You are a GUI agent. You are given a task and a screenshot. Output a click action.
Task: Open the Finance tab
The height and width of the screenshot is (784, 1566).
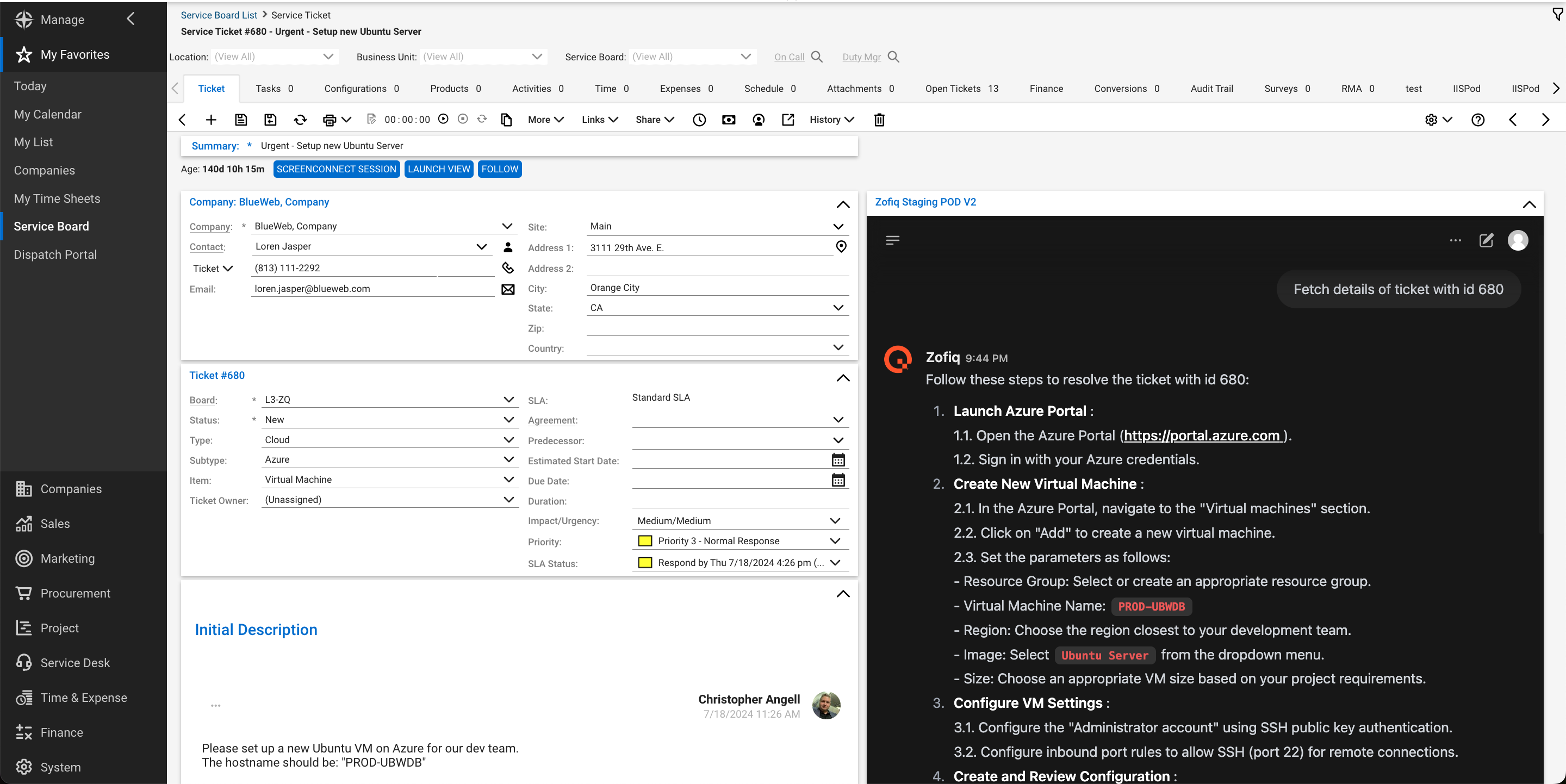1046,89
